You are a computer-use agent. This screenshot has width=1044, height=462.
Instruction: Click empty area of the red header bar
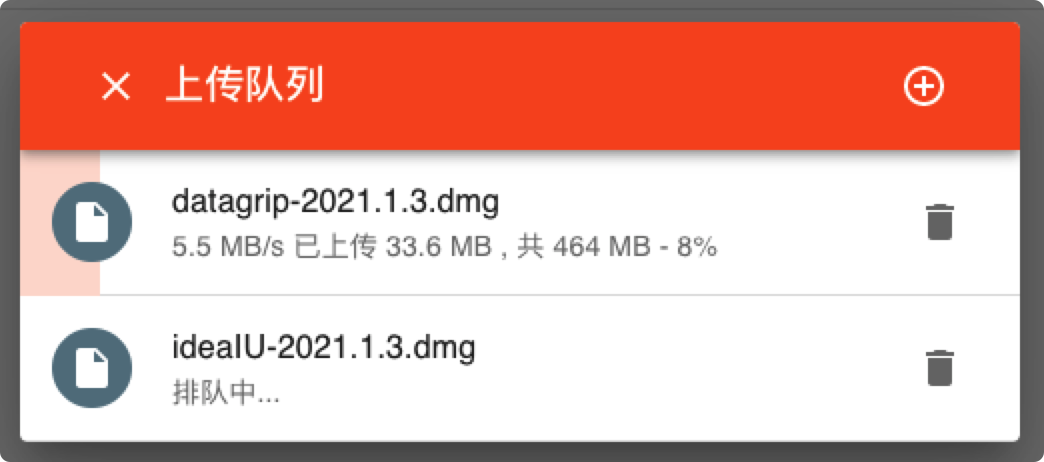tap(600, 87)
